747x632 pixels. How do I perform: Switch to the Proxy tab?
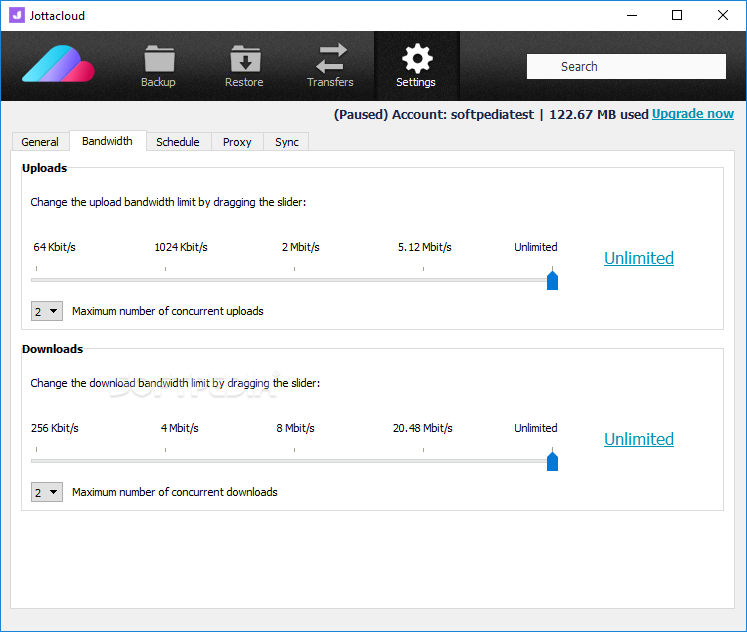237,142
